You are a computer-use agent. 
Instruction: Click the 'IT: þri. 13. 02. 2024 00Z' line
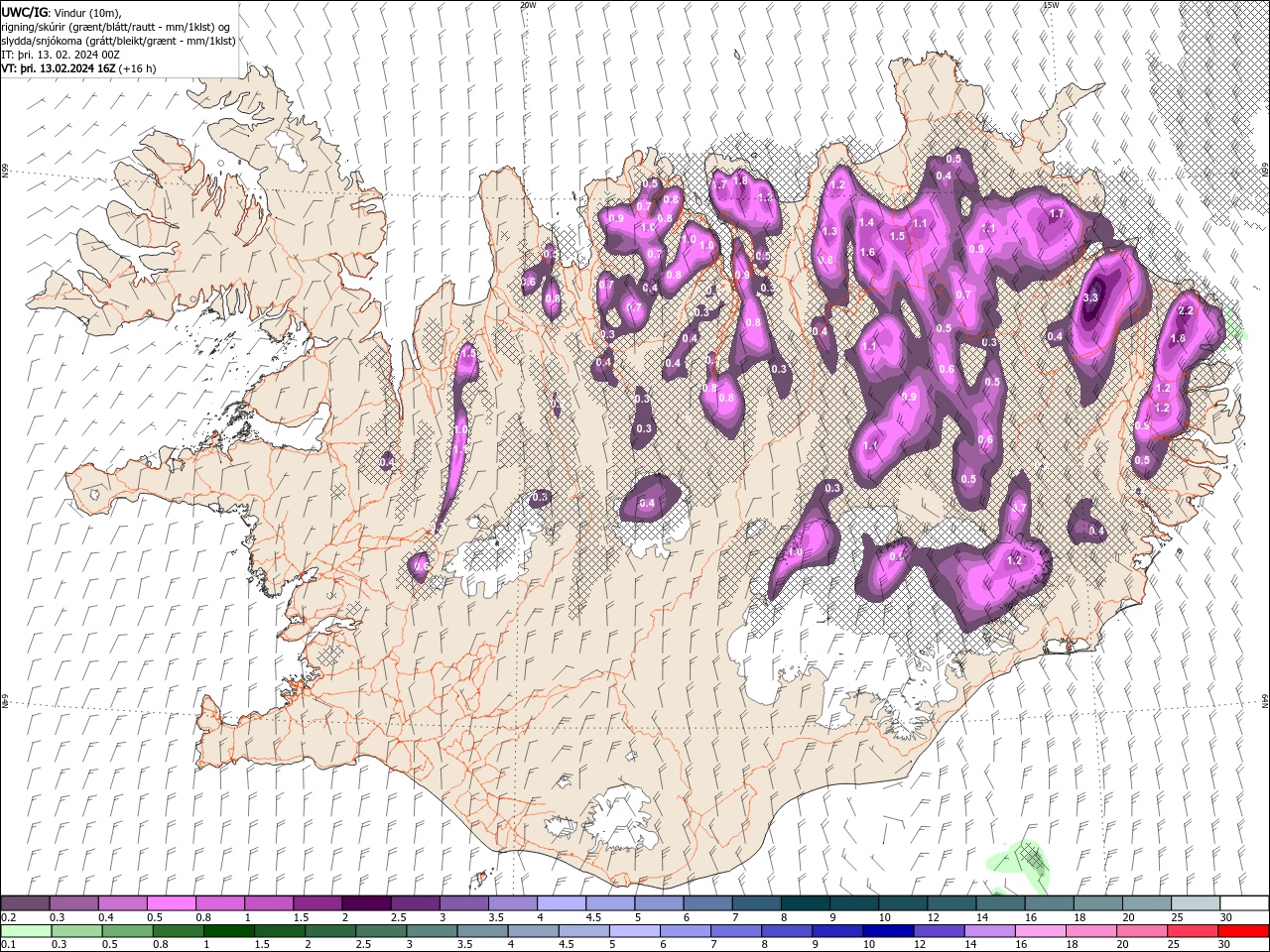[x=62, y=55]
